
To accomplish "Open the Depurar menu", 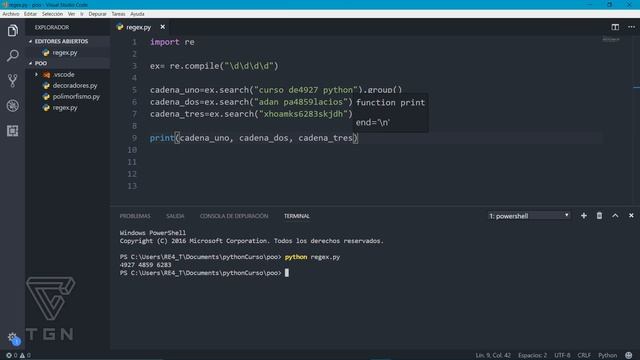I will coord(98,14).
